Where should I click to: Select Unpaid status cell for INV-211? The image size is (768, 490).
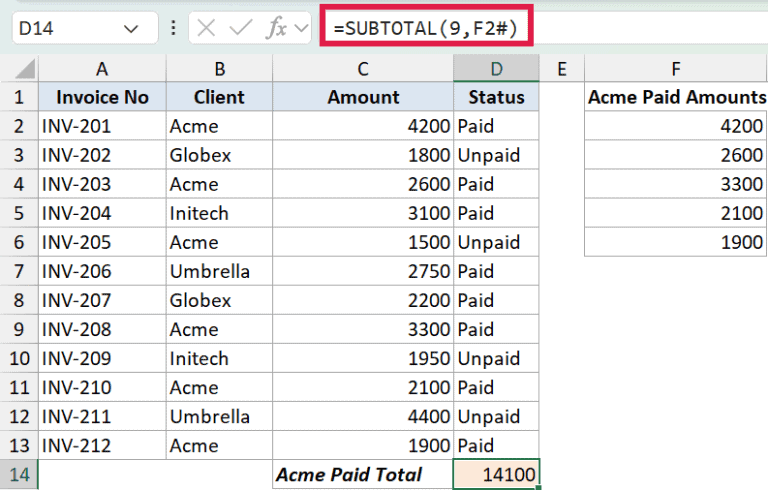[496, 416]
